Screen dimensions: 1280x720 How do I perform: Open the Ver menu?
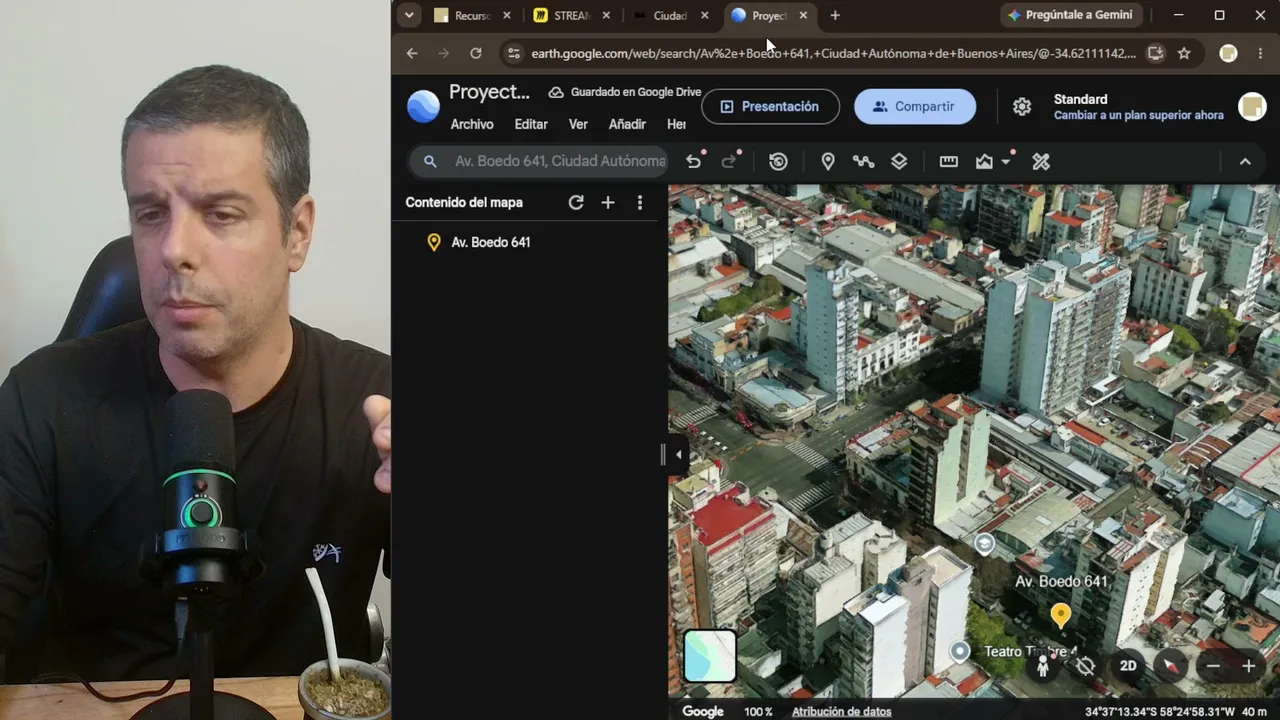578,124
